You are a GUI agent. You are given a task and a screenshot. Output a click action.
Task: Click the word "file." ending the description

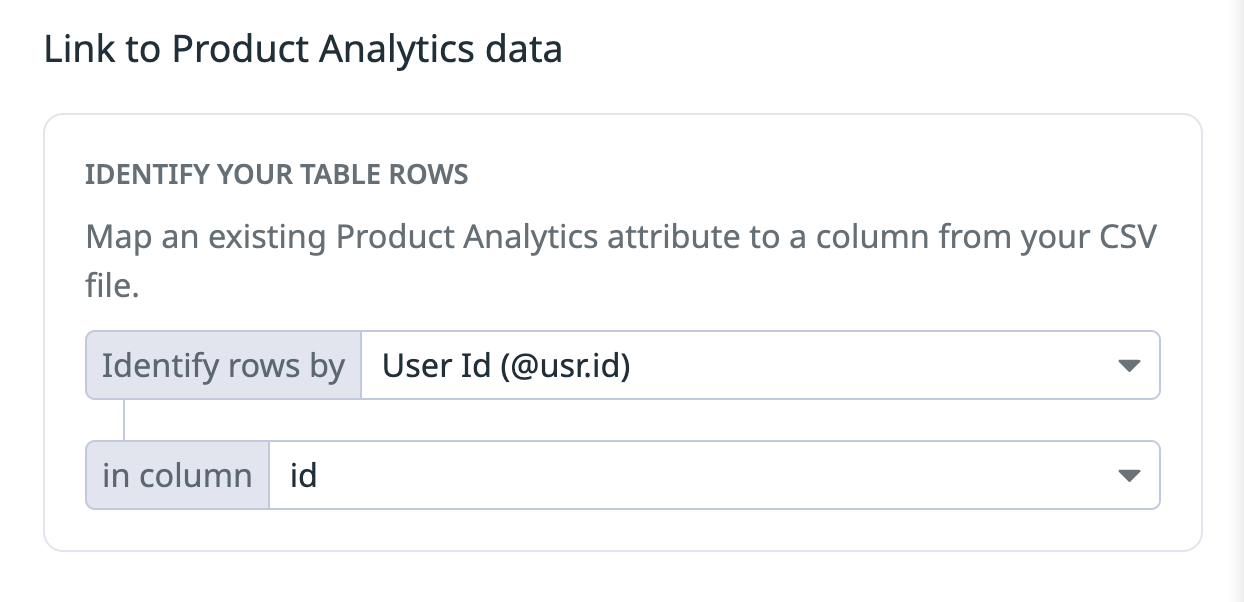pos(111,287)
